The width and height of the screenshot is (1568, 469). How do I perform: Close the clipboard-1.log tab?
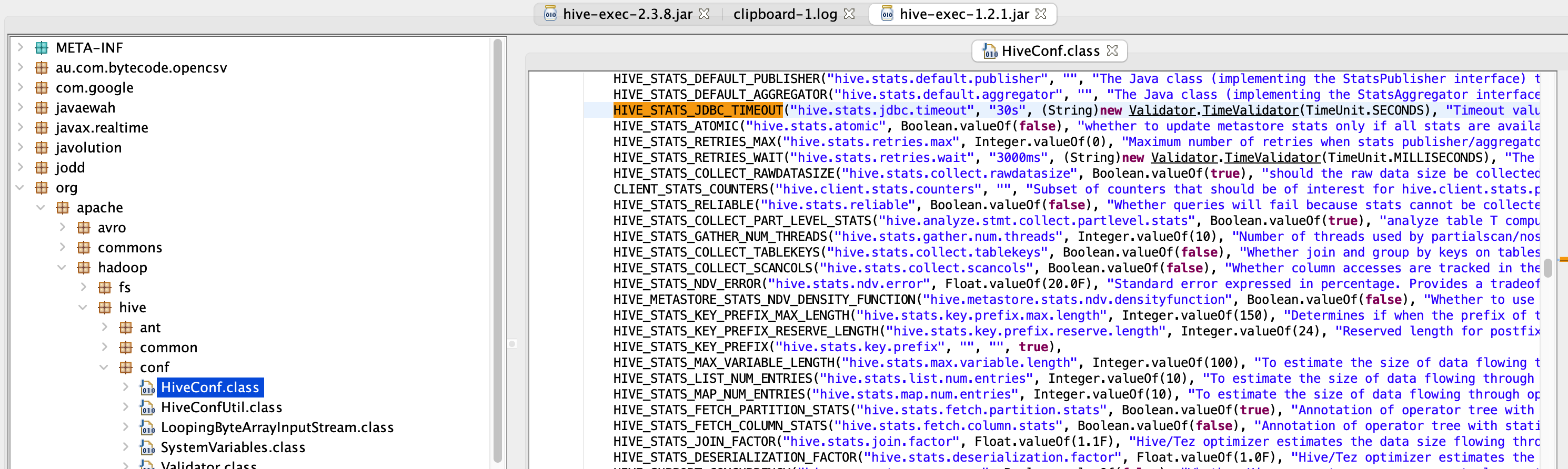(849, 13)
